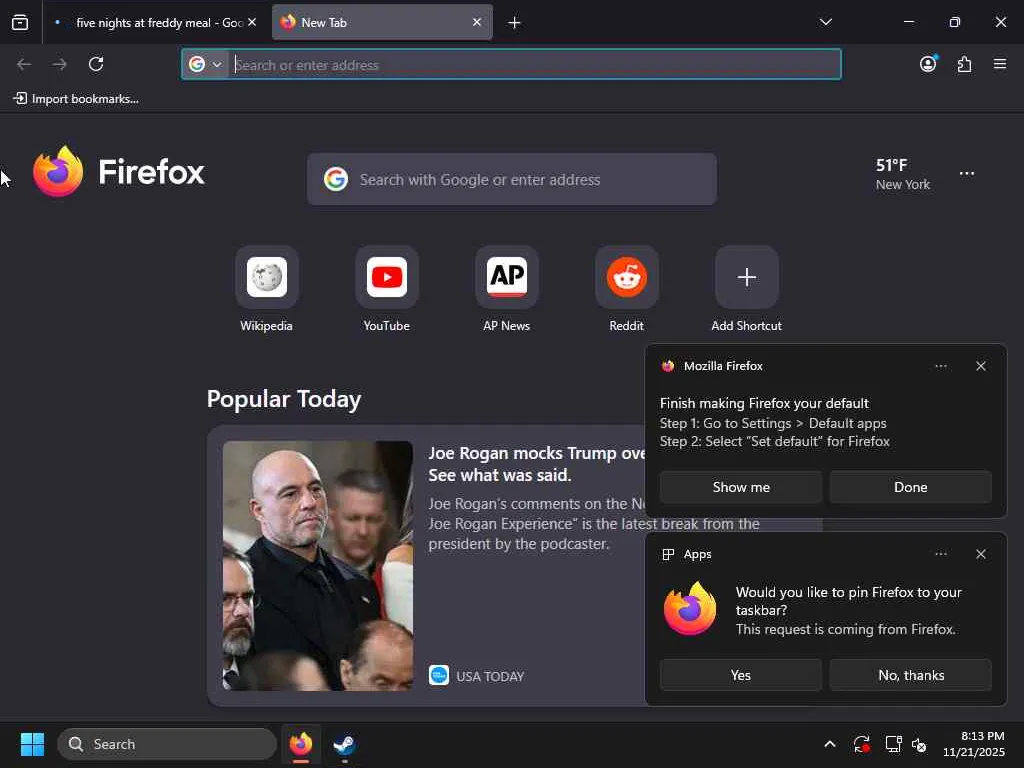Close the five nights at freddy meal tab

pyautogui.click(x=252, y=22)
